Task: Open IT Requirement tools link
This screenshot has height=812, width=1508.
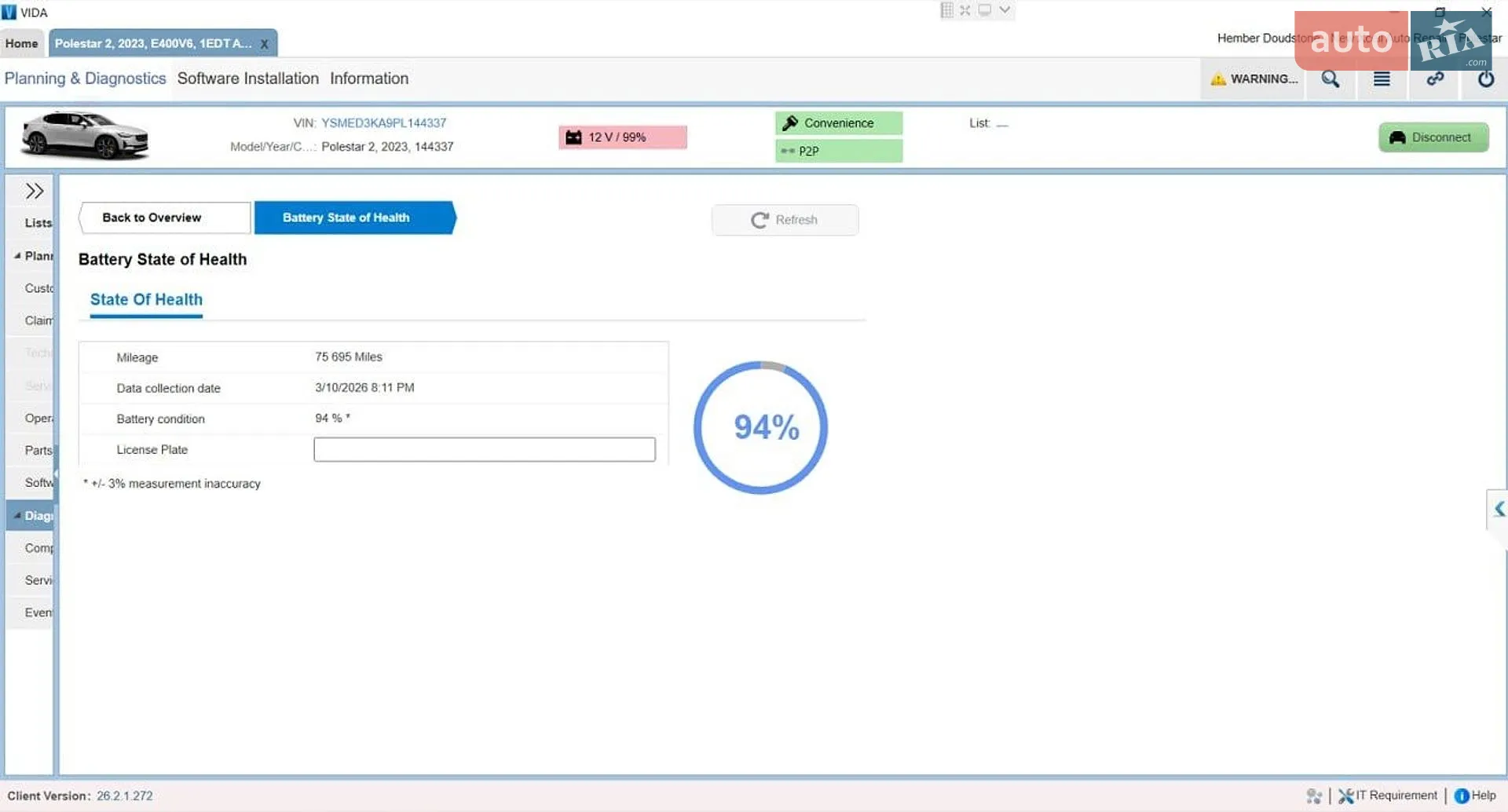Action: point(1388,796)
